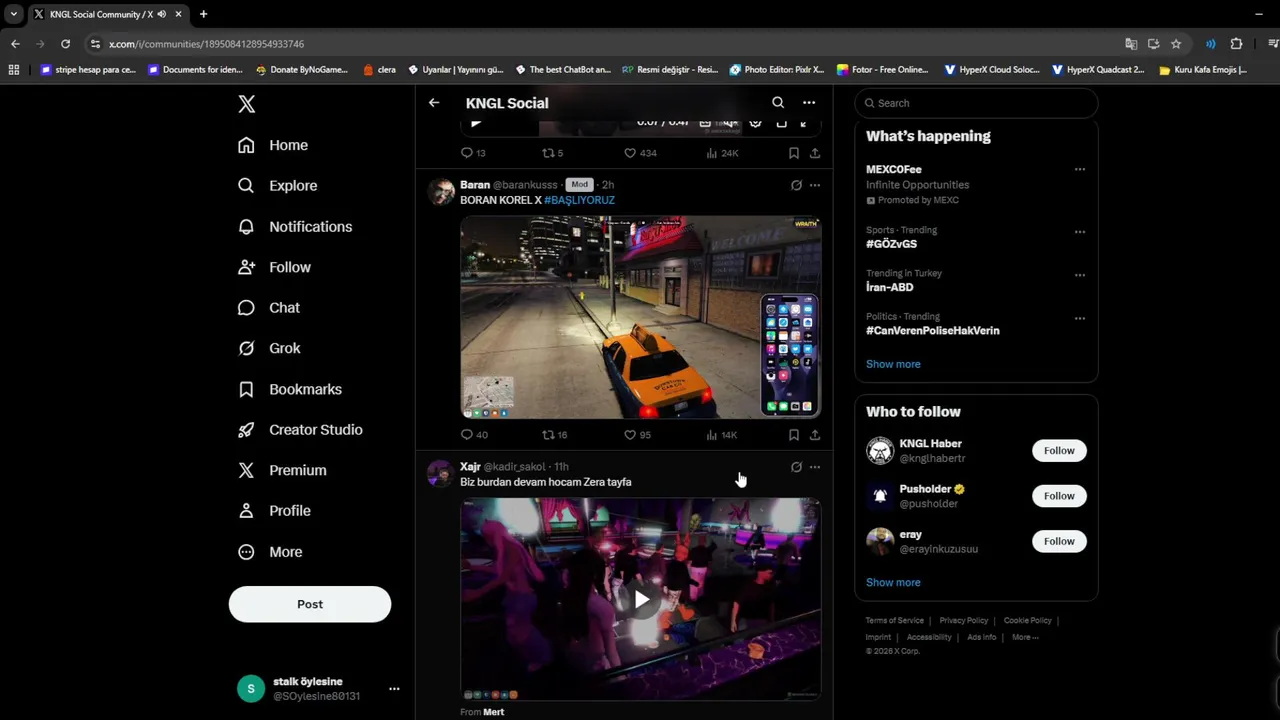The height and width of the screenshot is (720, 1280).
Task: Click Grok action icon on Baran's post
Action: pyautogui.click(x=796, y=185)
